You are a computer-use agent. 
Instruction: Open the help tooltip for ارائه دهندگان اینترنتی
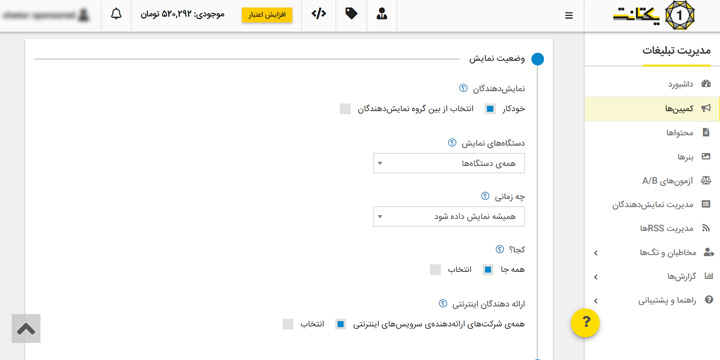coord(443,303)
